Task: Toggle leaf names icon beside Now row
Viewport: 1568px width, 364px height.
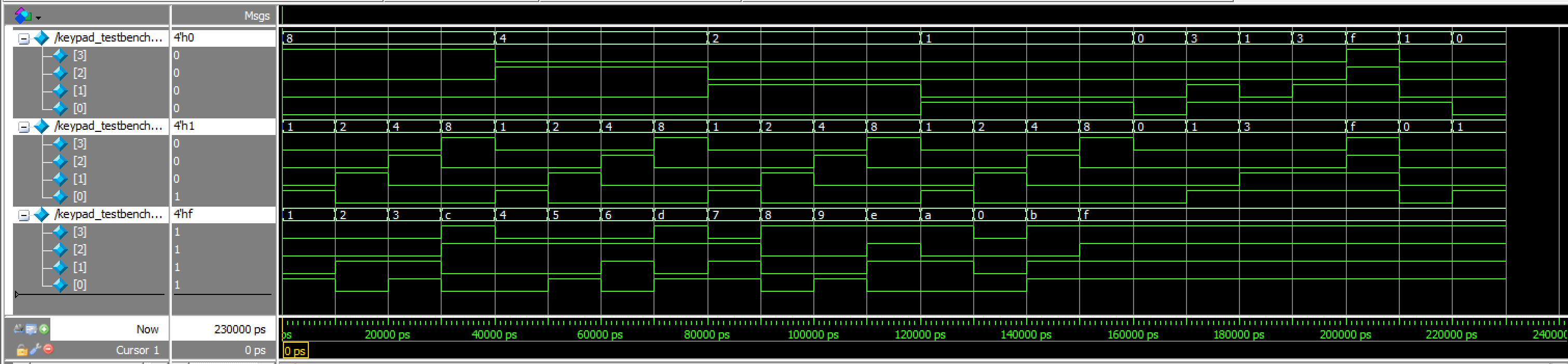Action: click(19, 329)
